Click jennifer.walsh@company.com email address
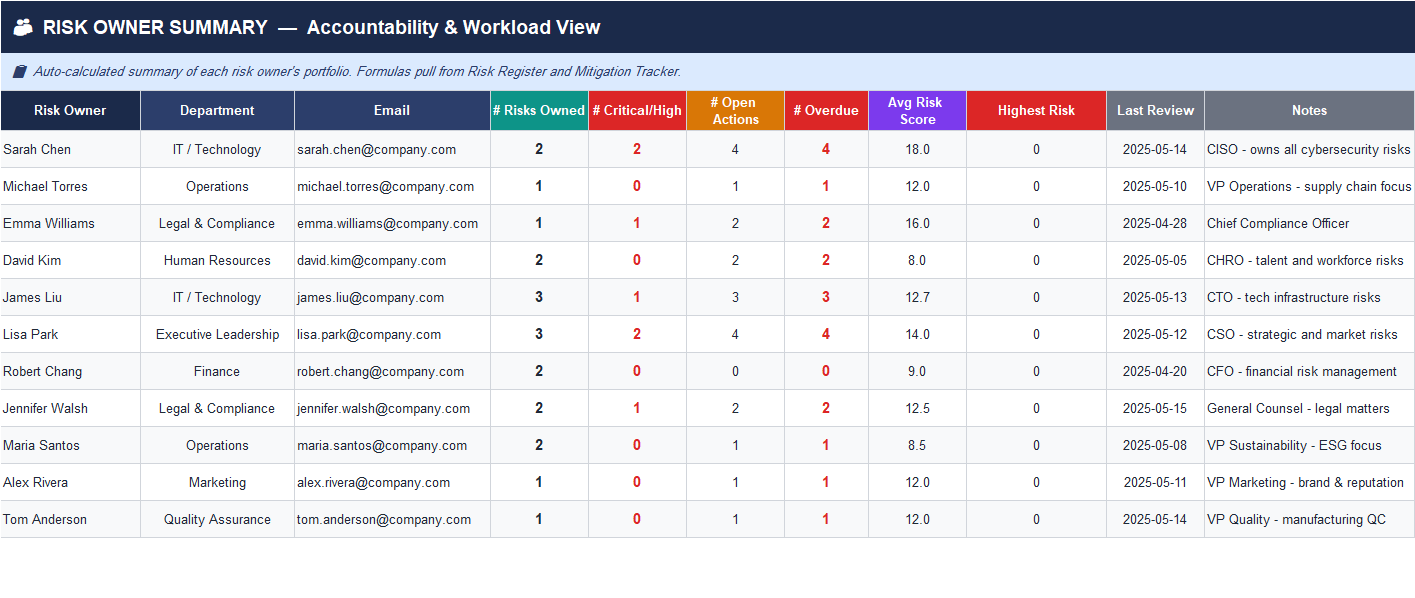Viewport: 1415px width, 598px height. [391, 408]
